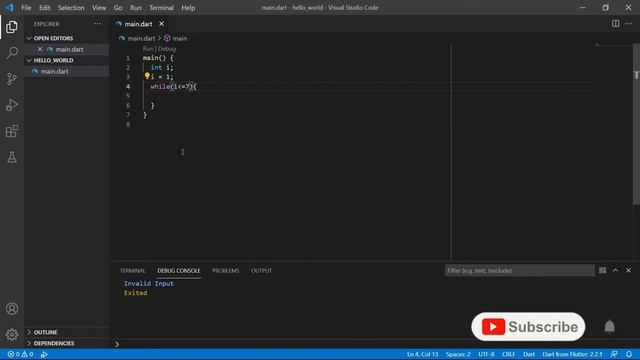Screen dimensions: 640x360
Task: Open the Accounts menu icon
Action: pyautogui.click(x=12, y=309)
